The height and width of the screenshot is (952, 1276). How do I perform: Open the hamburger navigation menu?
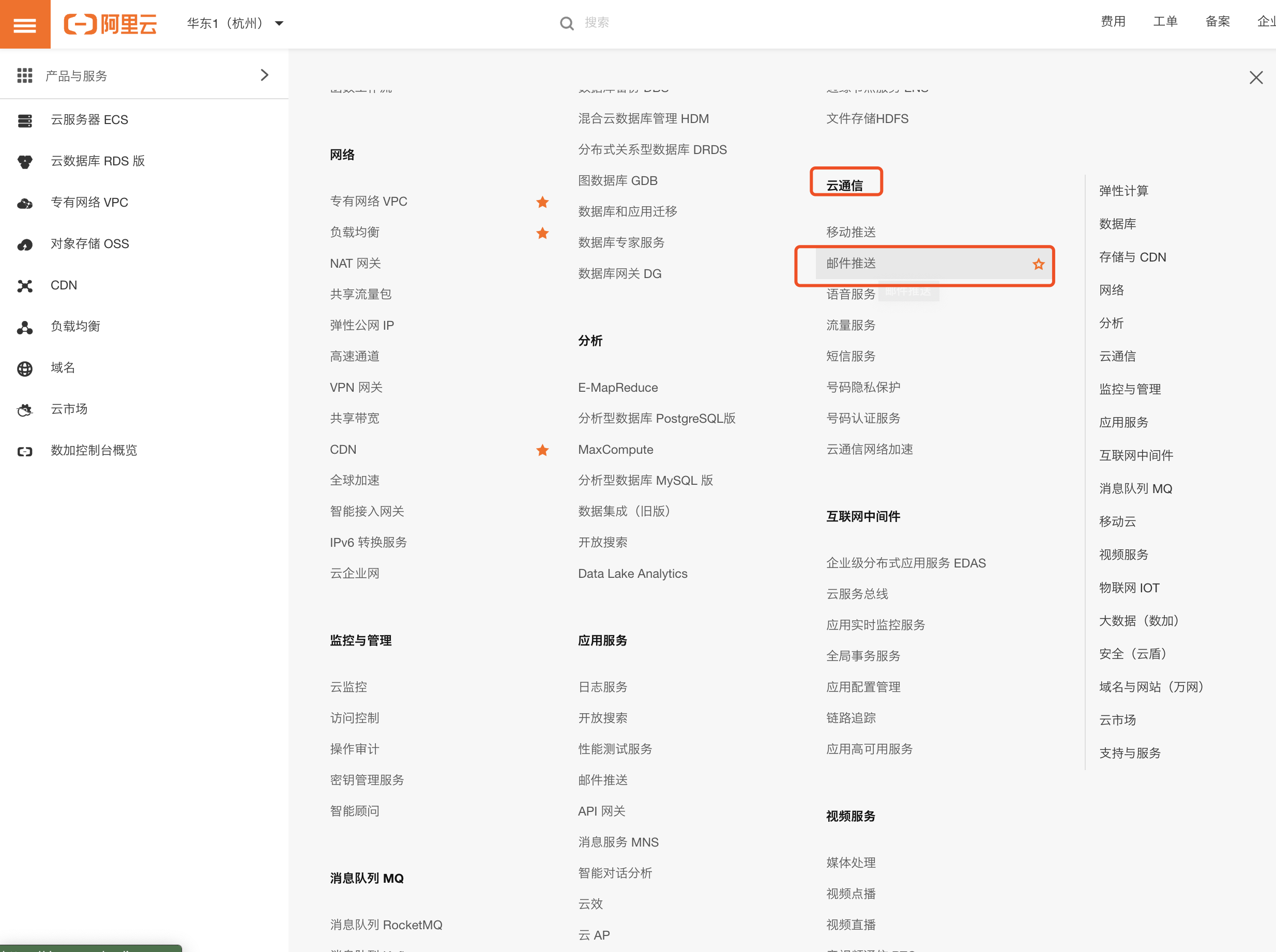[25, 24]
